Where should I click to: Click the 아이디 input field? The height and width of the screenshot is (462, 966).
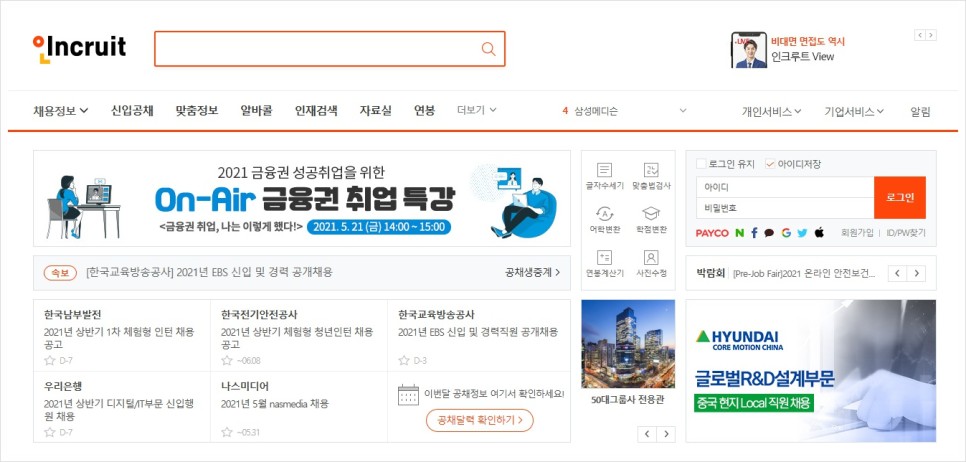785,187
